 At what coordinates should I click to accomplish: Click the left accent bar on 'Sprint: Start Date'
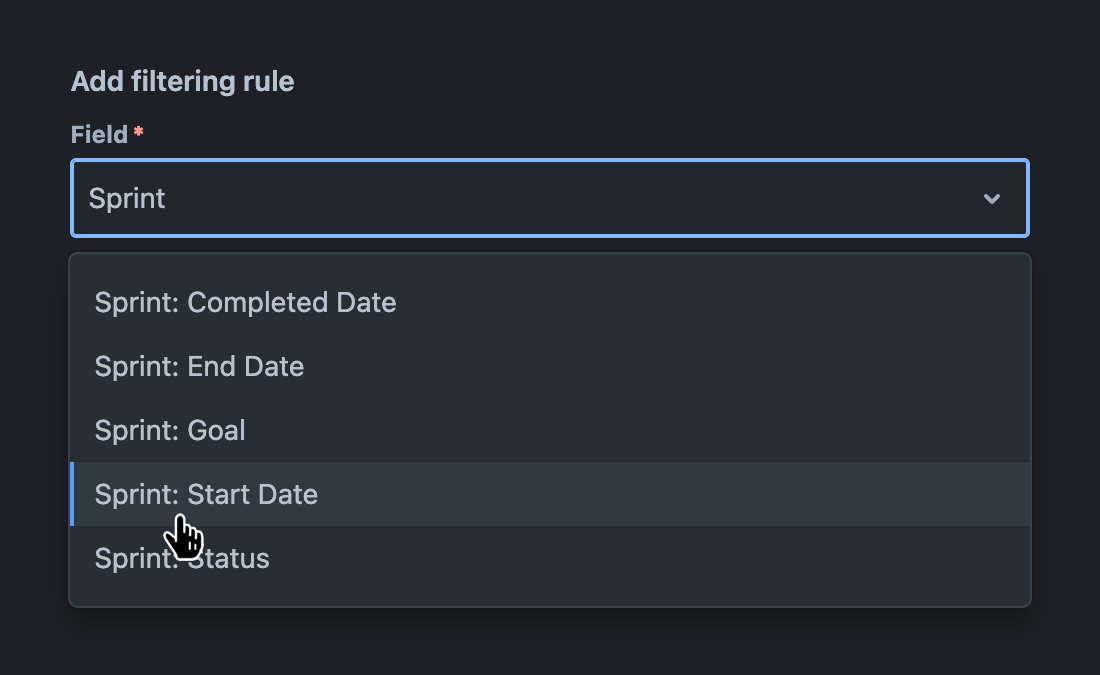tap(73, 494)
